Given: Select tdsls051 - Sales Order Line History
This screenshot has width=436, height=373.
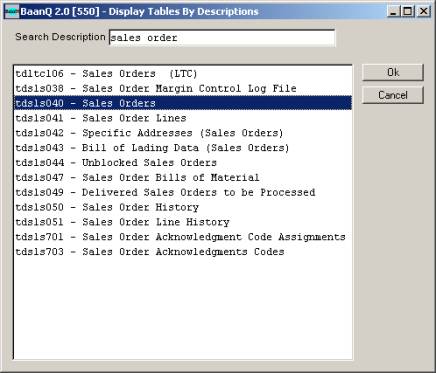Looking at the screenshot, I should [x=183, y=222].
